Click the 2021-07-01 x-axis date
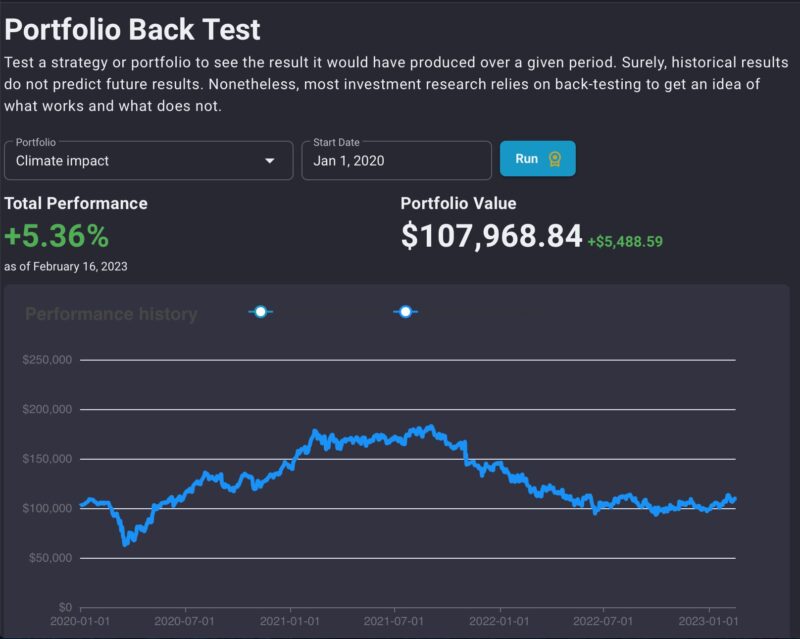The height and width of the screenshot is (639, 800). point(393,621)
